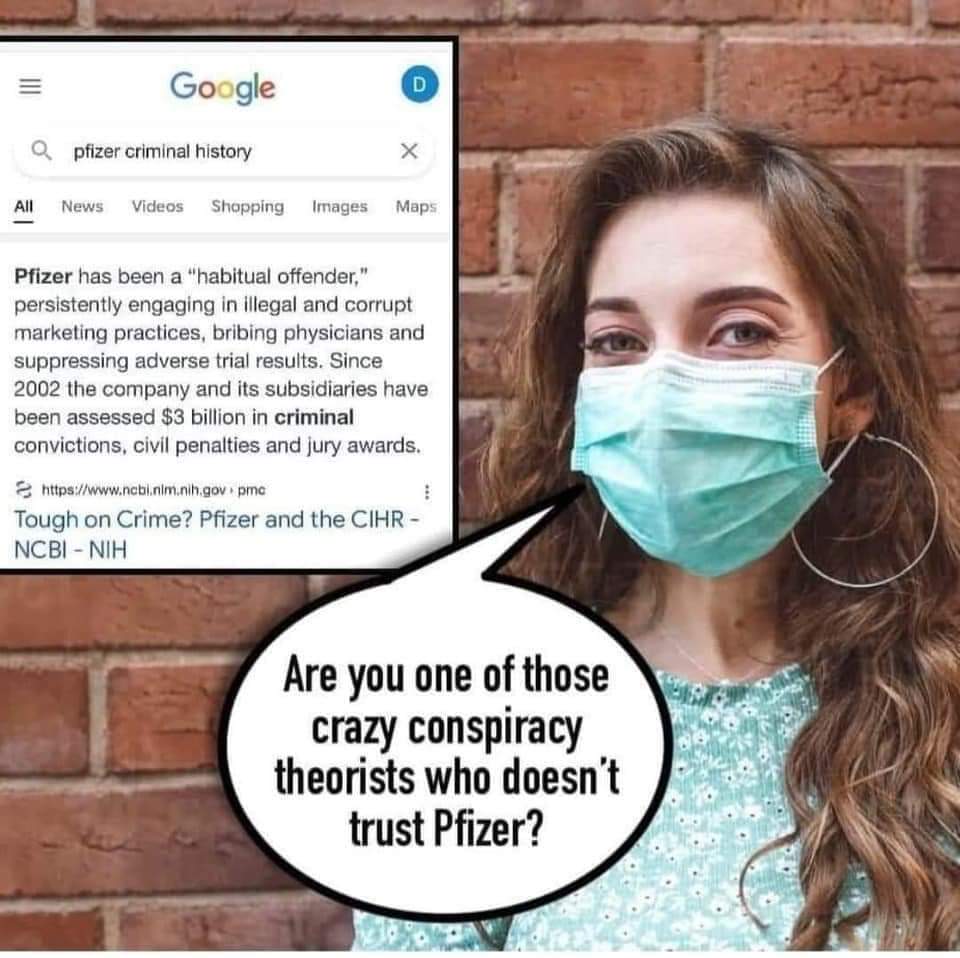Switch to the Videos tab
The height and width of the screenshot is (958, 960).
point(157,206)
